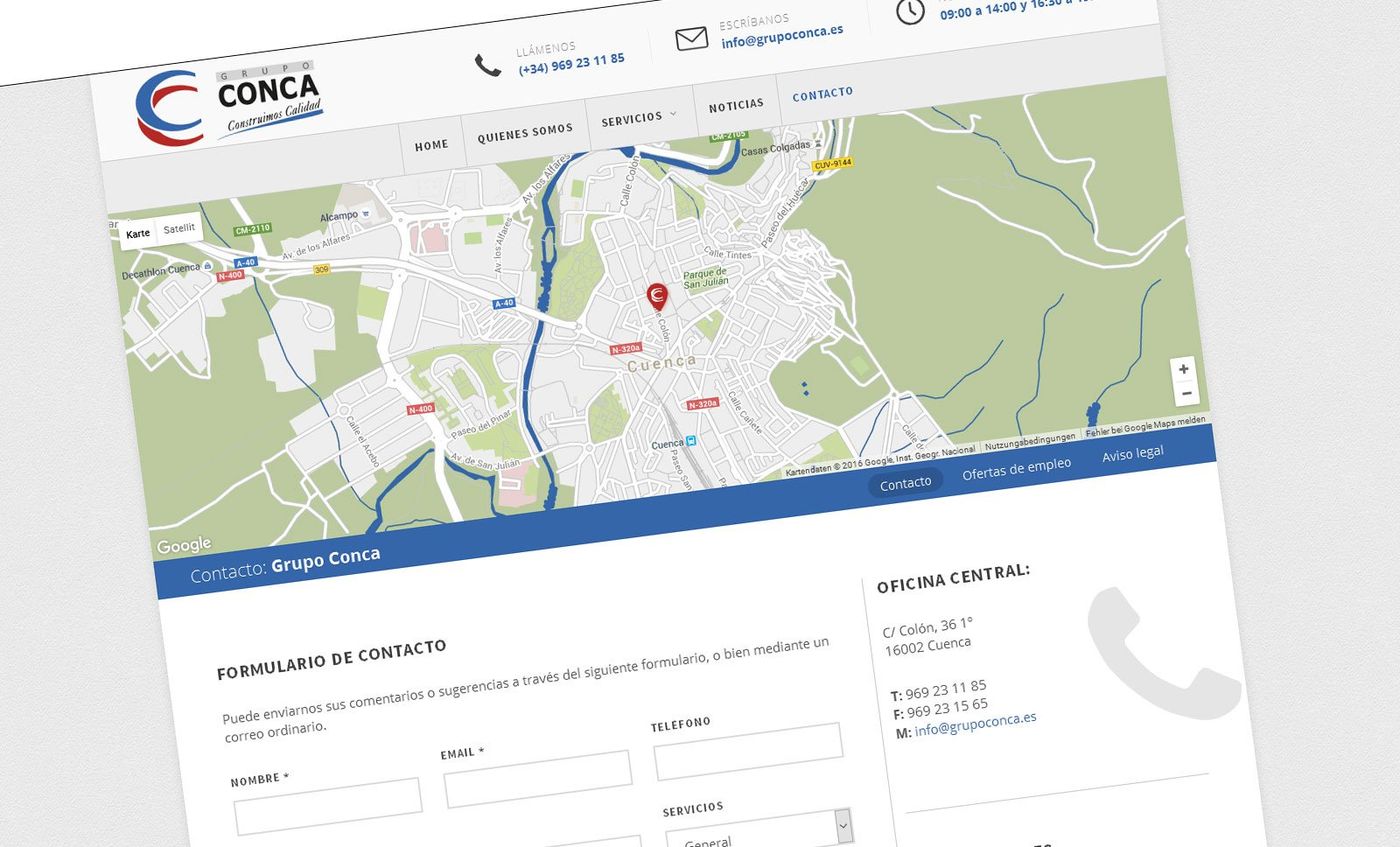Image resolution: width=1400 pixels, height=847 pixels.
Task: Click the Google logo on the map
Action: (184, 545)
